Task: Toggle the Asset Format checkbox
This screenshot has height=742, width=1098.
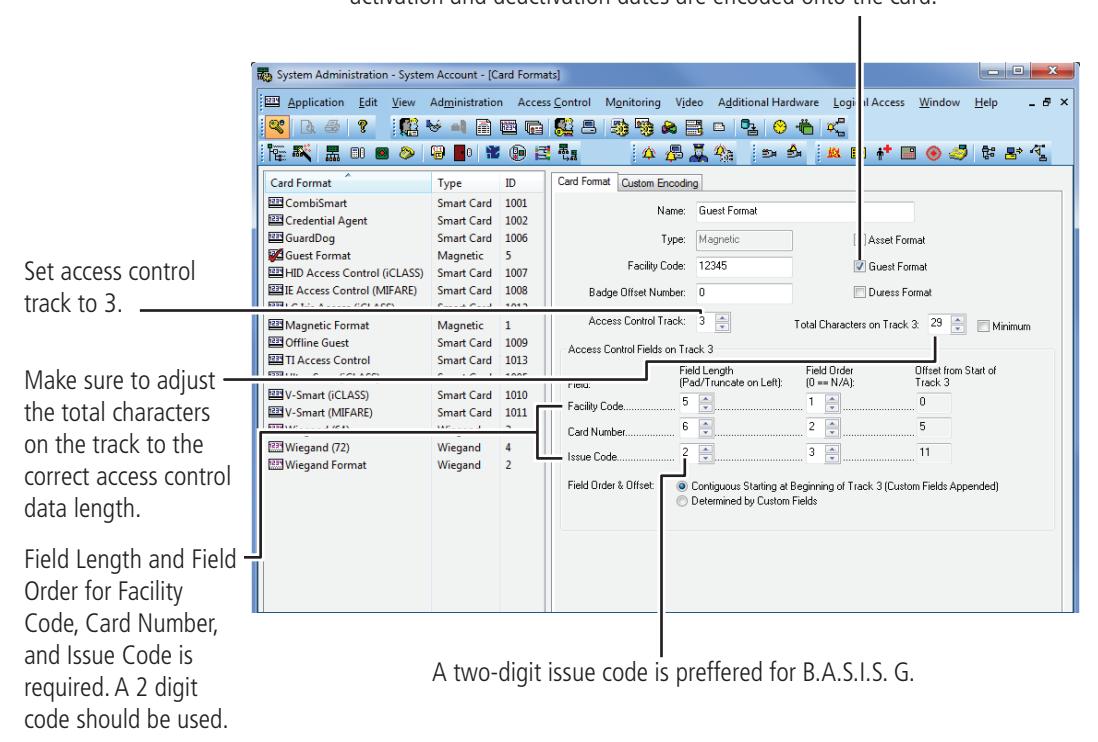Action: click(860, 239)
